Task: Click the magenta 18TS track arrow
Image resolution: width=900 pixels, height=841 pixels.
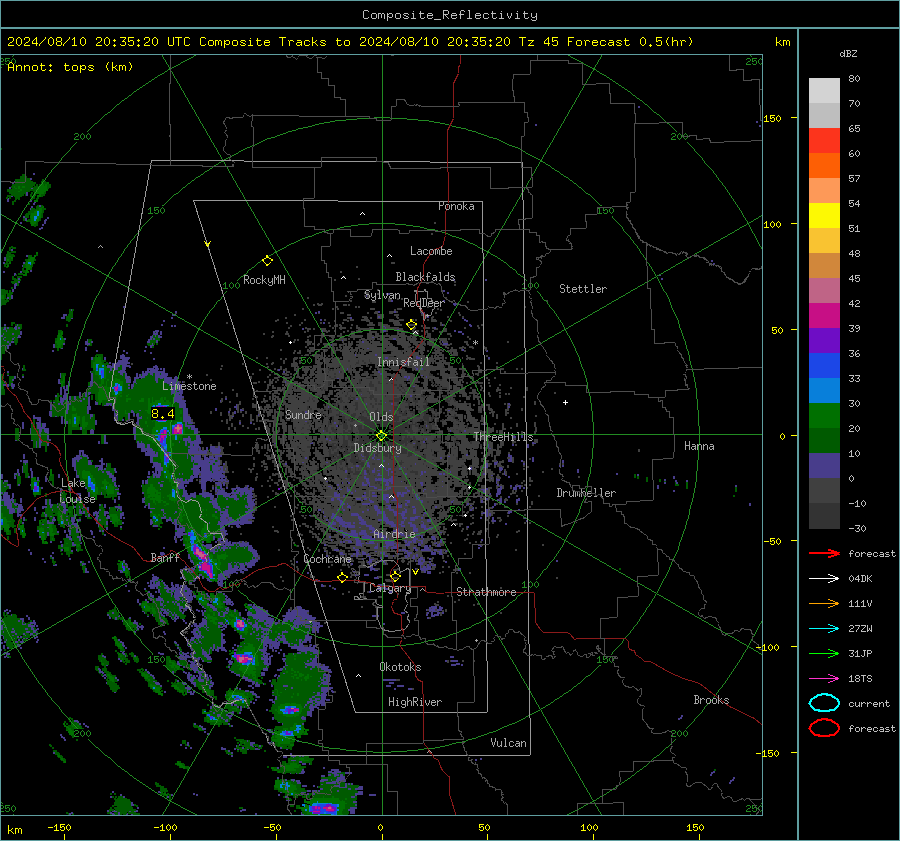Action: [x=824, y=679]
